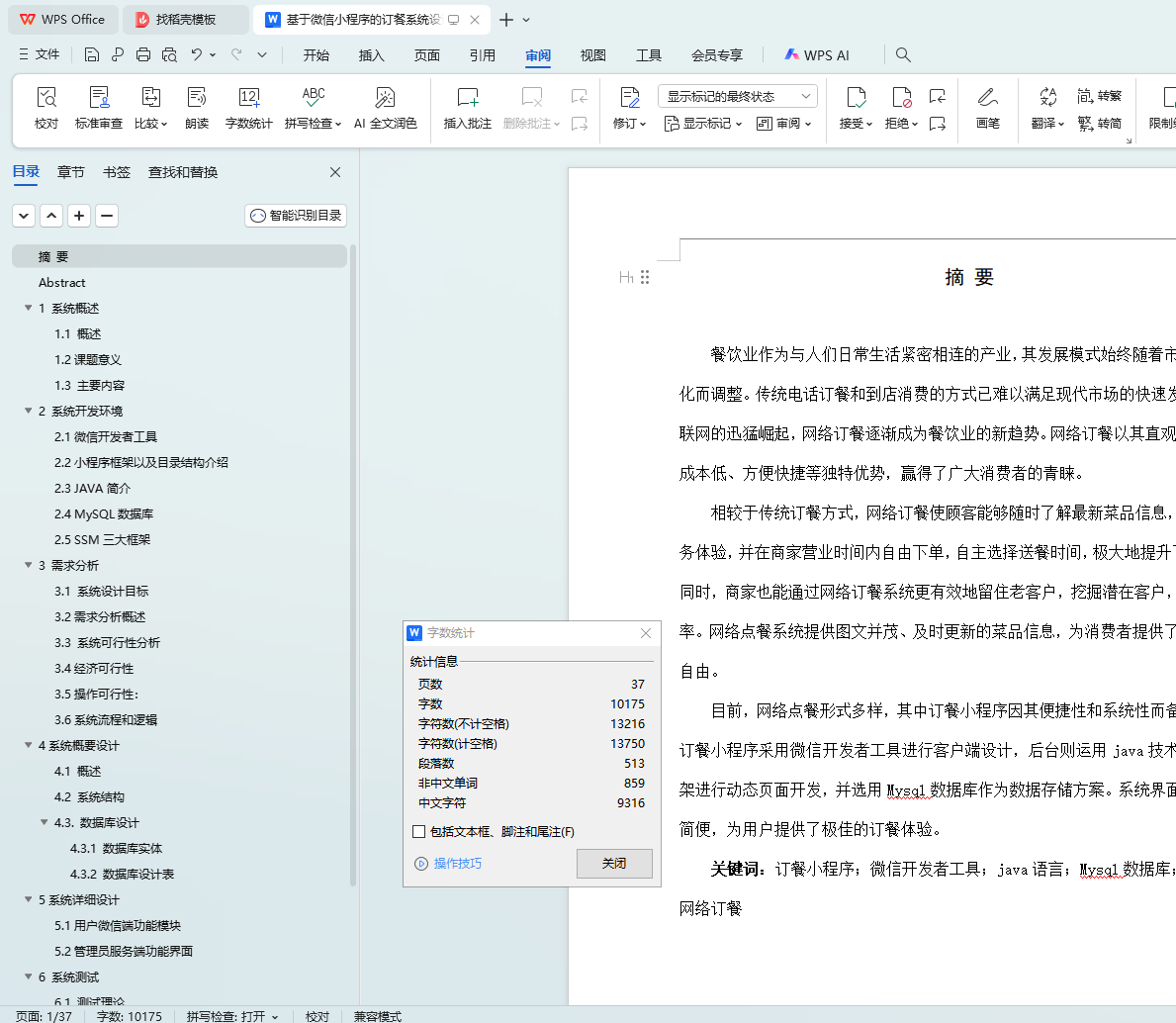Image resolution: width=1176 pixels, height=1023 pixels.
Task: Open quick access toolbar customize arrow
Action: [262, 54]
